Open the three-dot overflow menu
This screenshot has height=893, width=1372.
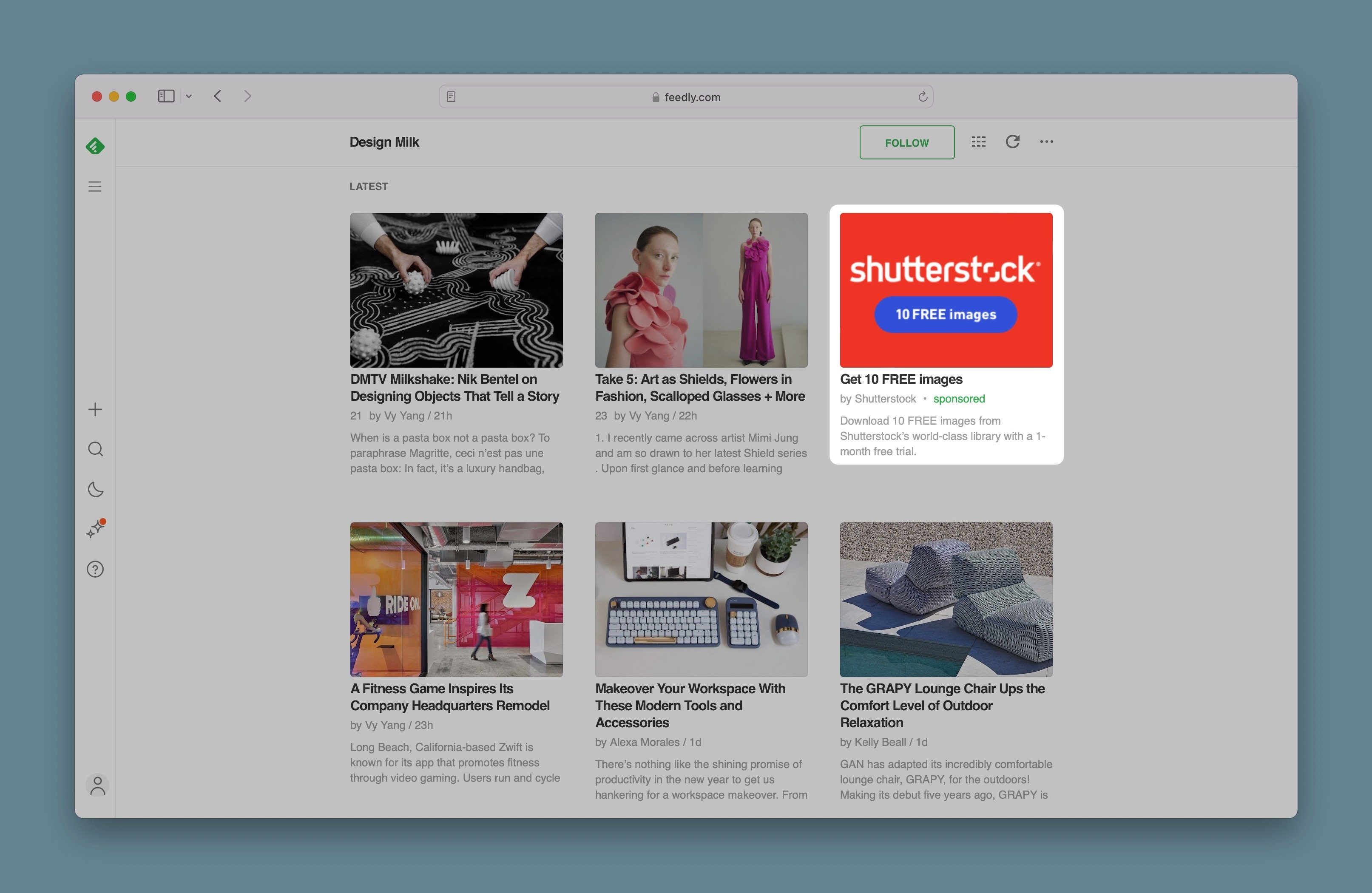1048,142
